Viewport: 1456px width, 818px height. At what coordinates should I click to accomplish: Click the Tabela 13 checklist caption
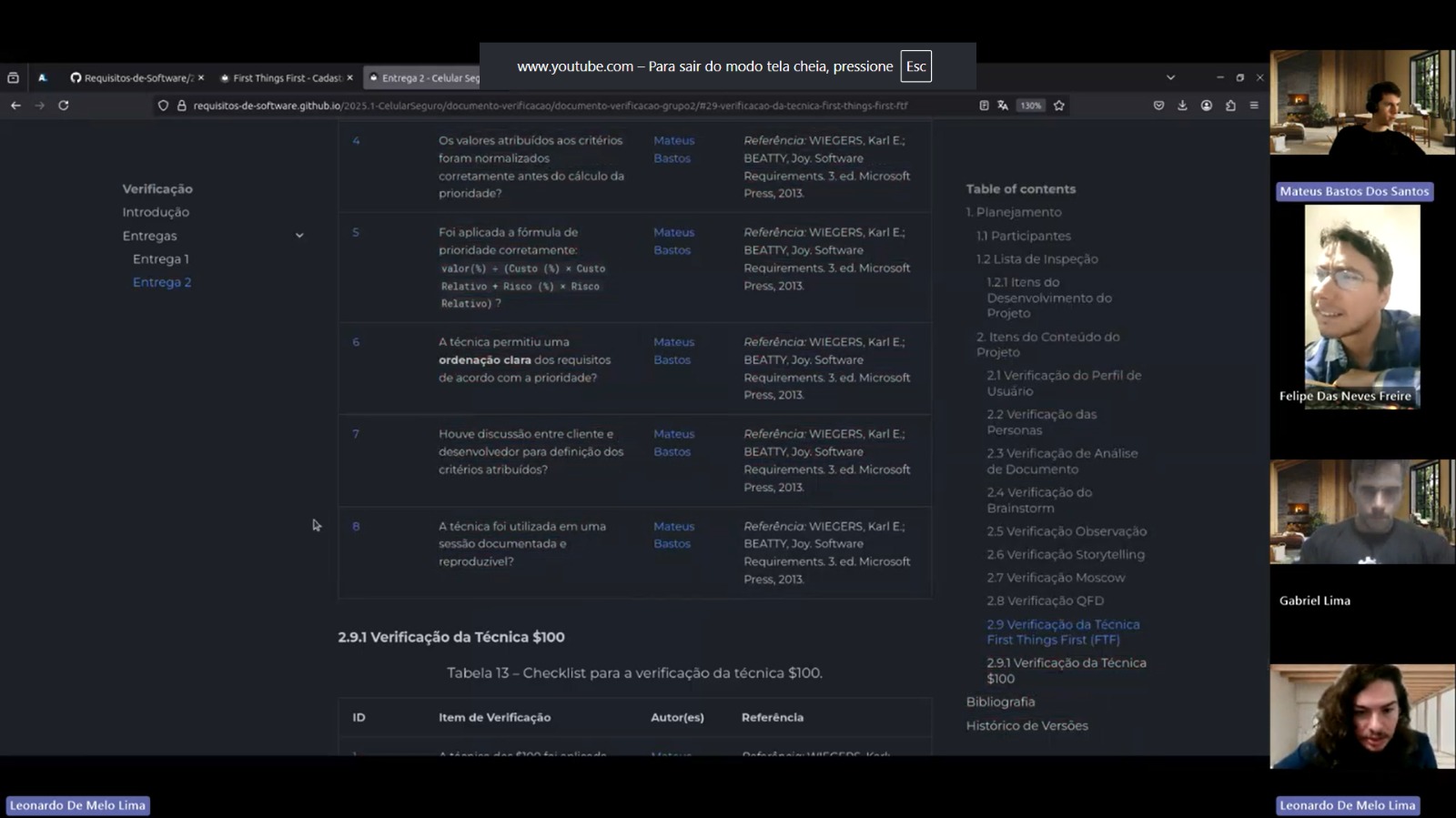(634, 673)
